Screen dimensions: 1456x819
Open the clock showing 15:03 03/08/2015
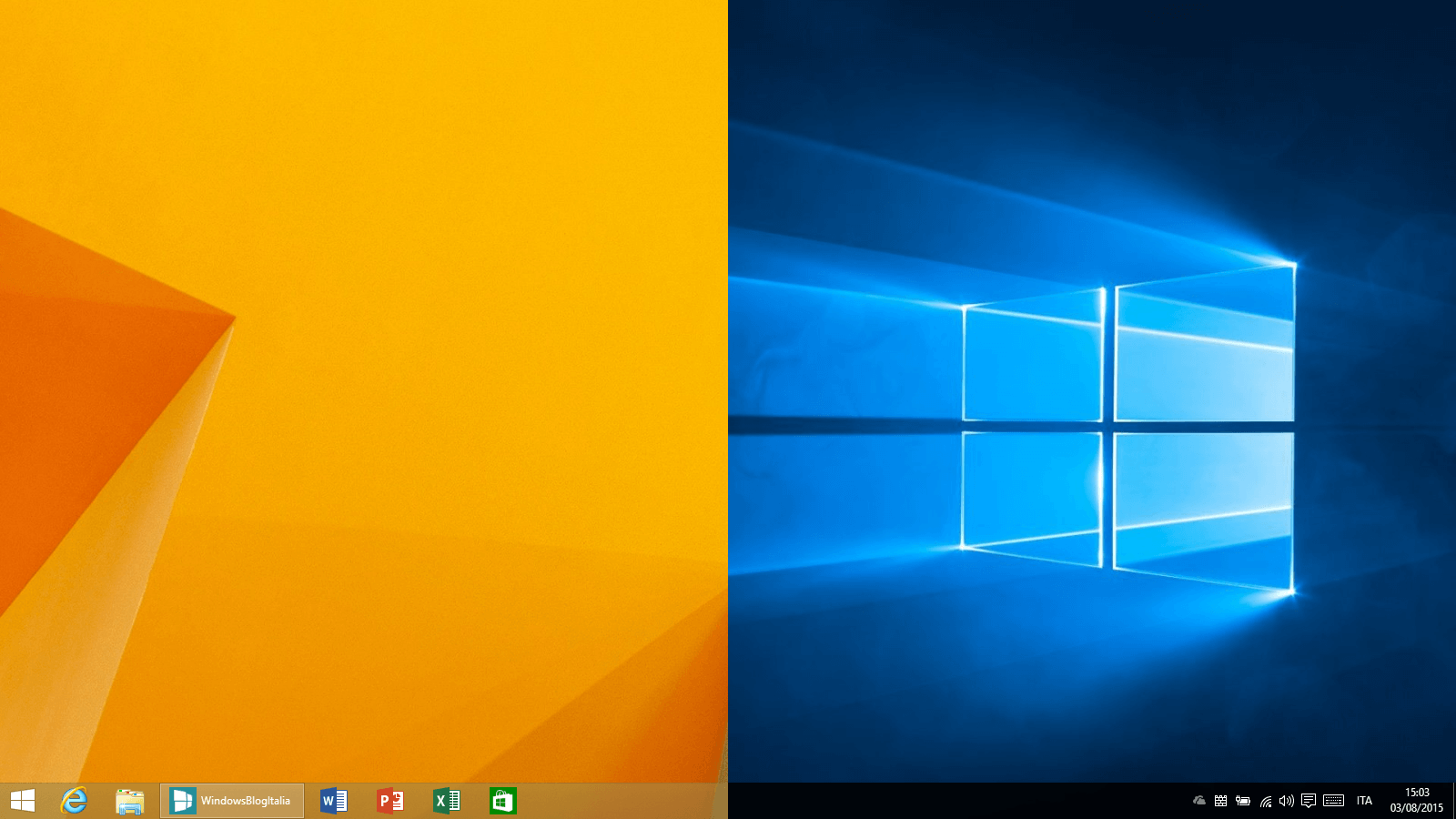pyautogui.click(x=1417, y=800)
